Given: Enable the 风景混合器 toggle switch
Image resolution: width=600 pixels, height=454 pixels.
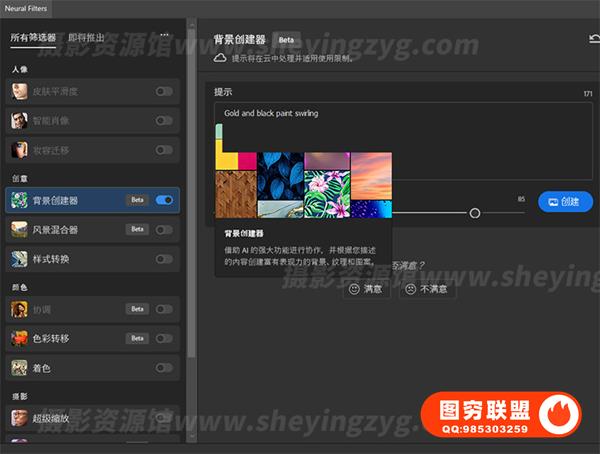Looking at the screenshot, I should [x=164, y=229].
